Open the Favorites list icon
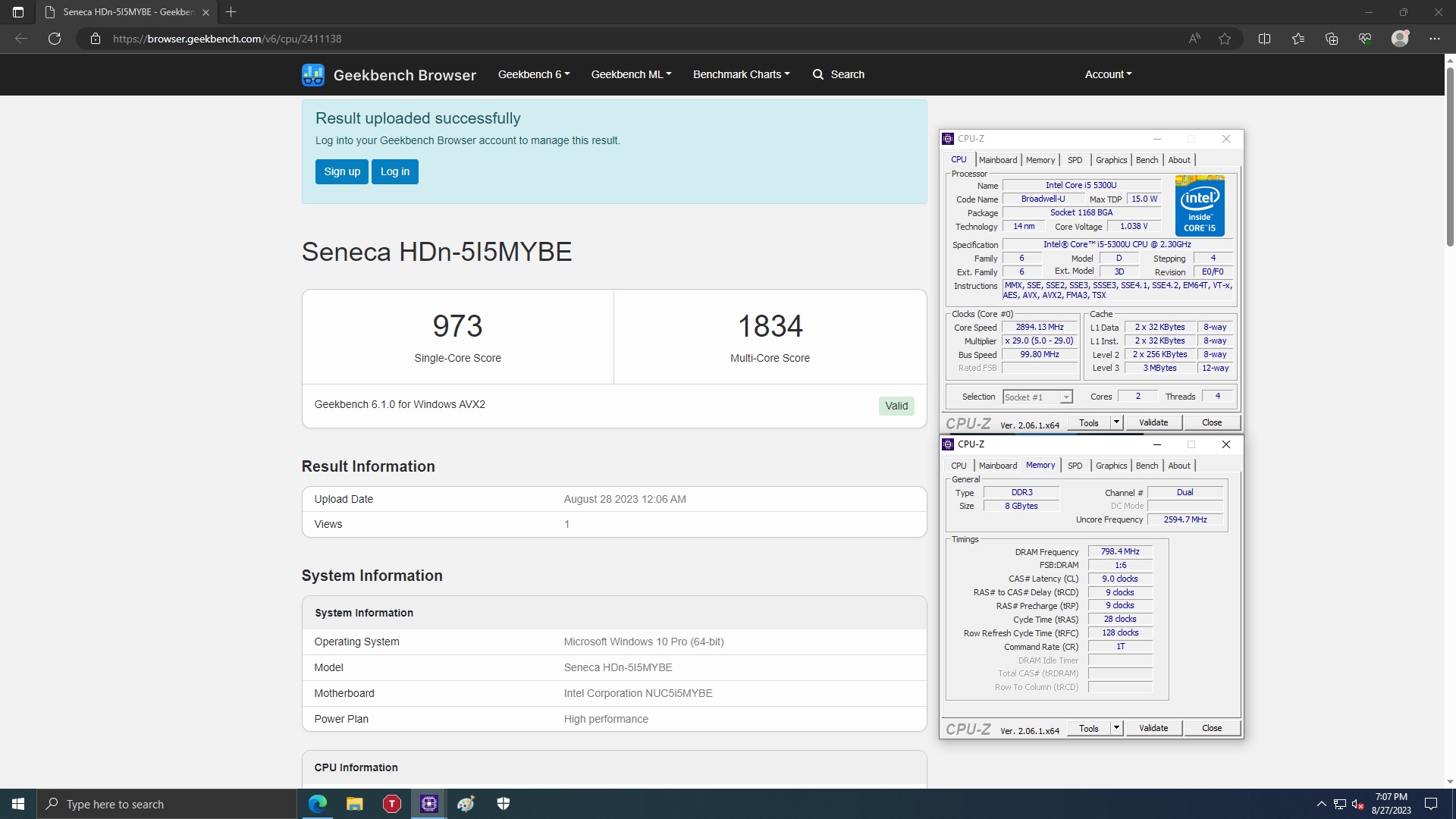This screenshot has width=1456, height=819. tap(1298, 39)
